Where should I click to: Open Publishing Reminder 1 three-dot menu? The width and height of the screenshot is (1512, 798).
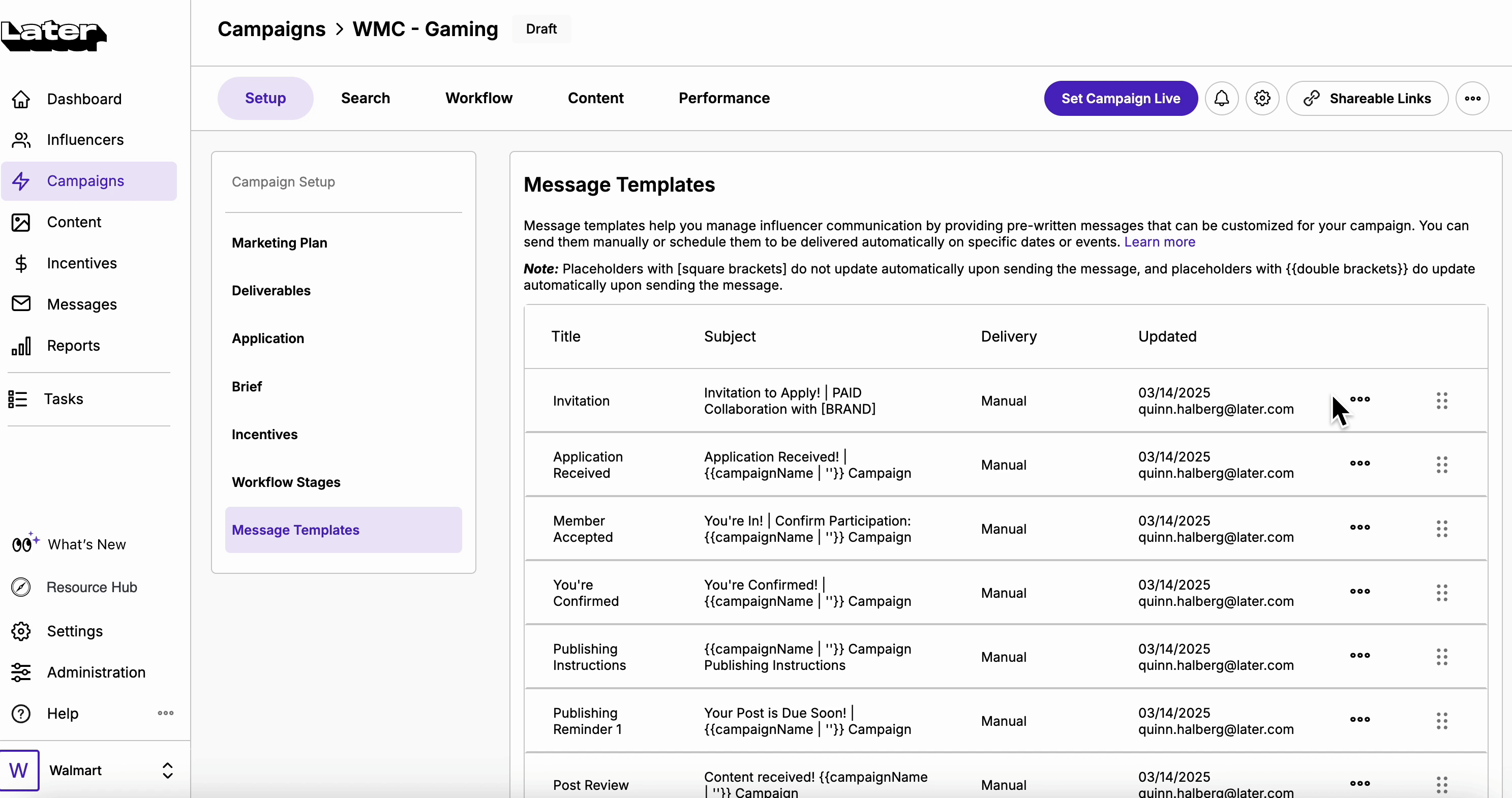coord(1359,719)
